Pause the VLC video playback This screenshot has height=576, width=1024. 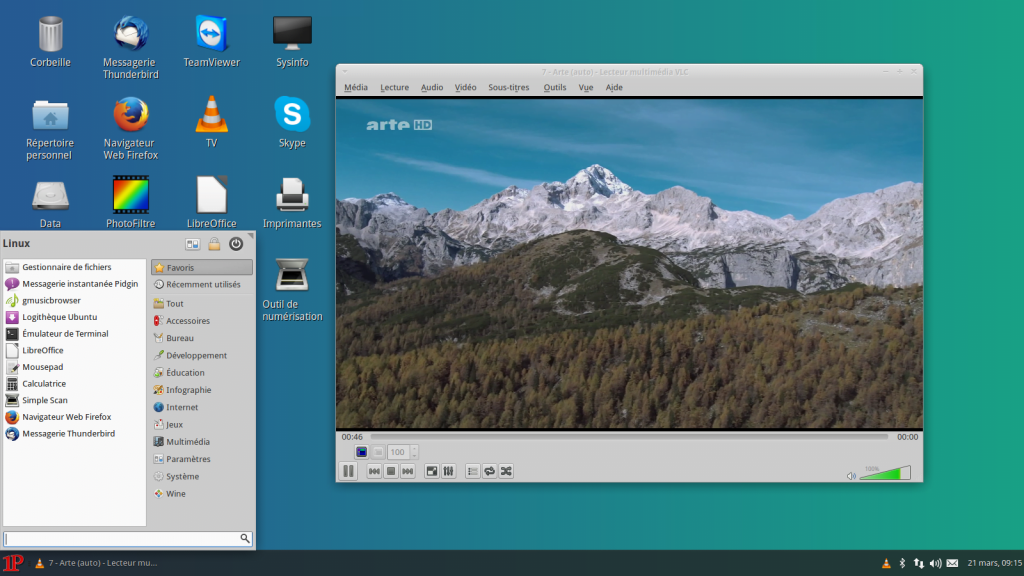pos(348,471)
